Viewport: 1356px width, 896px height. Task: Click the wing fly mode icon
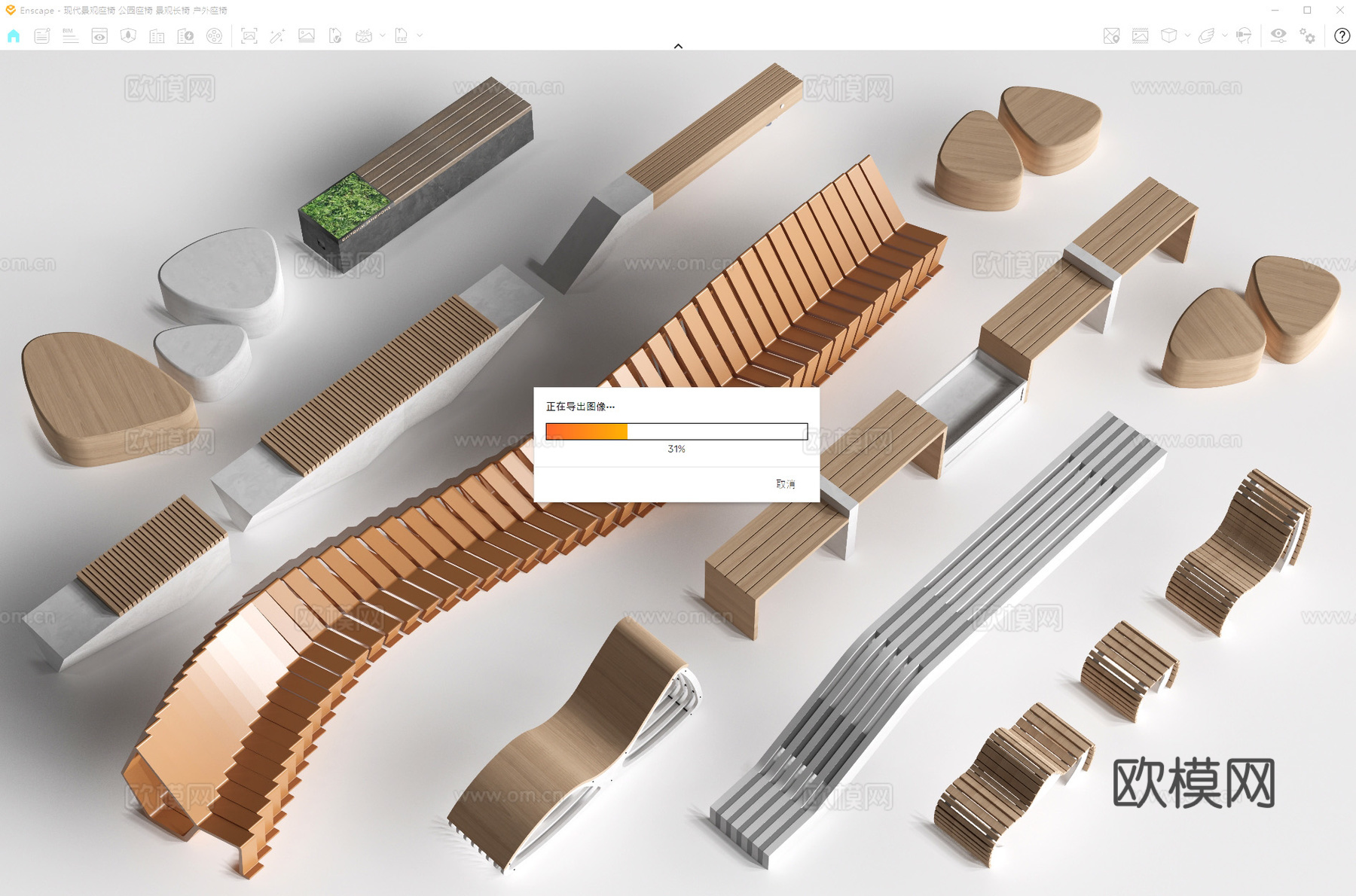tap(1206, 35)
